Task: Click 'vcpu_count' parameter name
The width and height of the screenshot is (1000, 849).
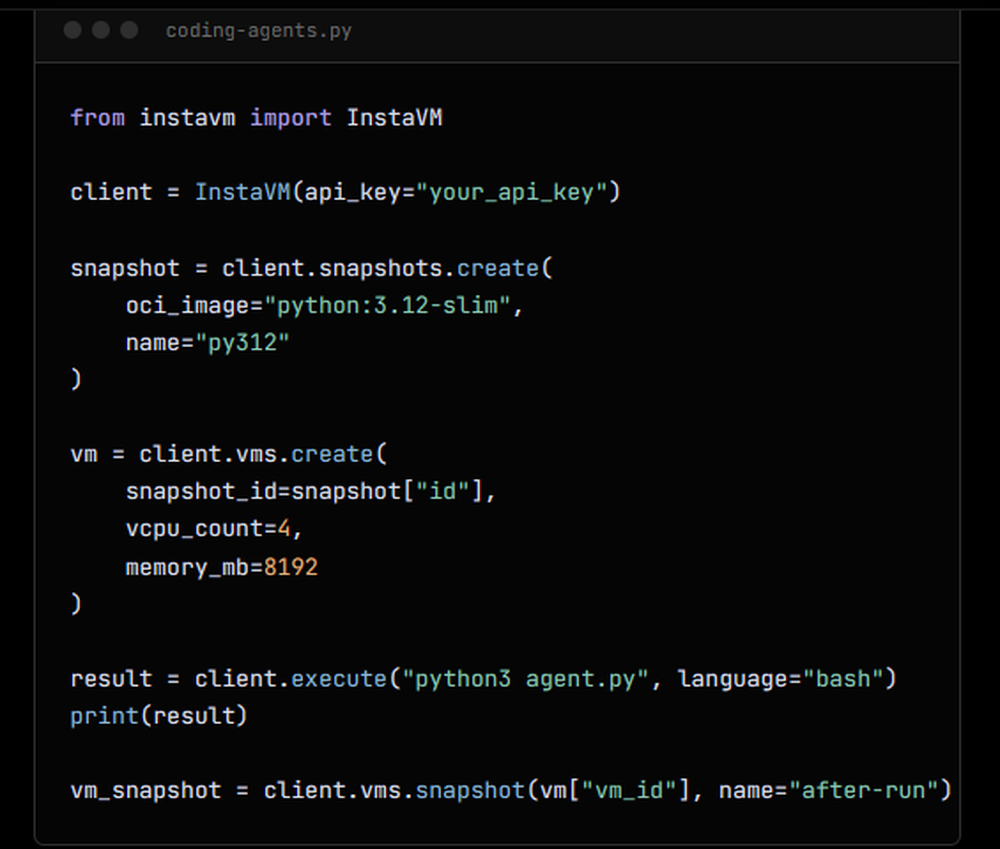Action: pos(195,529)
